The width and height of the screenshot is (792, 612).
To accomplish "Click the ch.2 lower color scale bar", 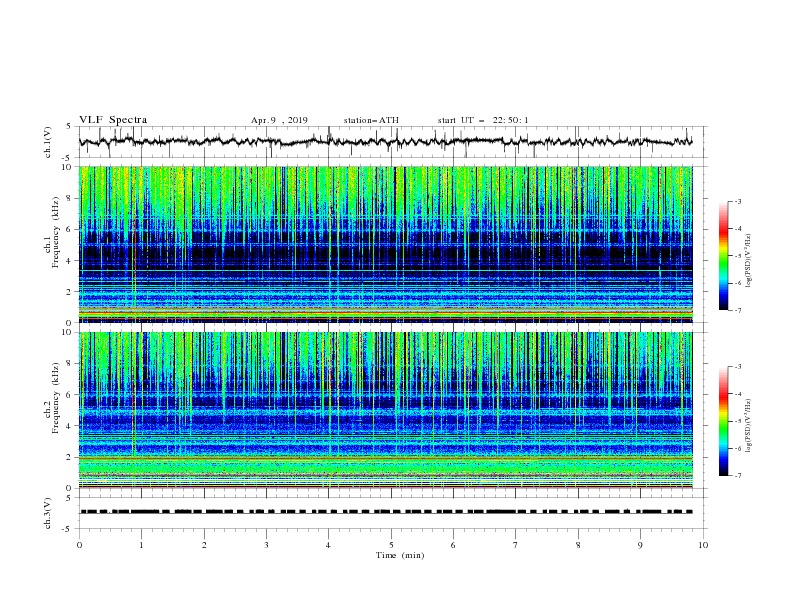I will point(723,421).
